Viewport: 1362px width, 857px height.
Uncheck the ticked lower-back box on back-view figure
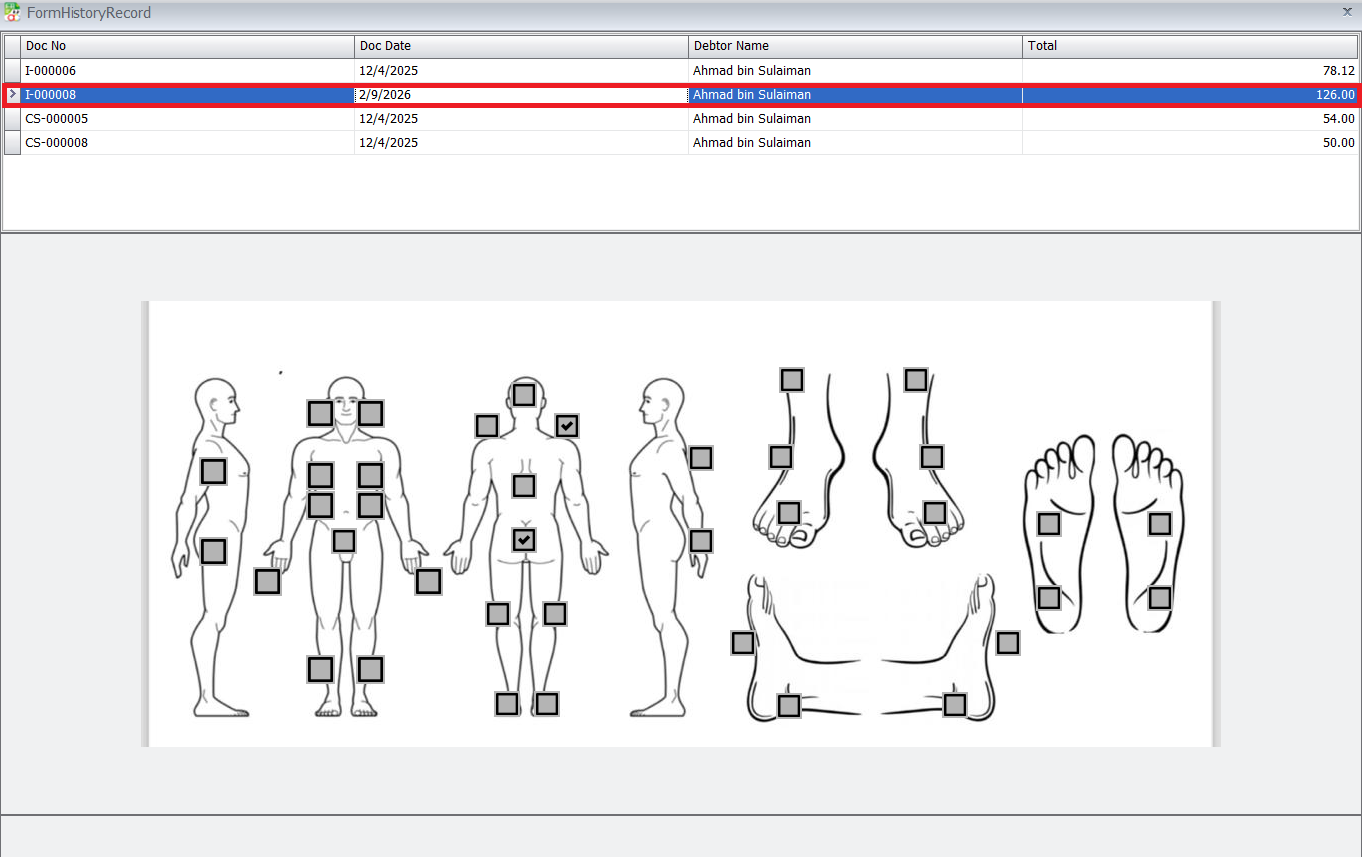point(524,540)
